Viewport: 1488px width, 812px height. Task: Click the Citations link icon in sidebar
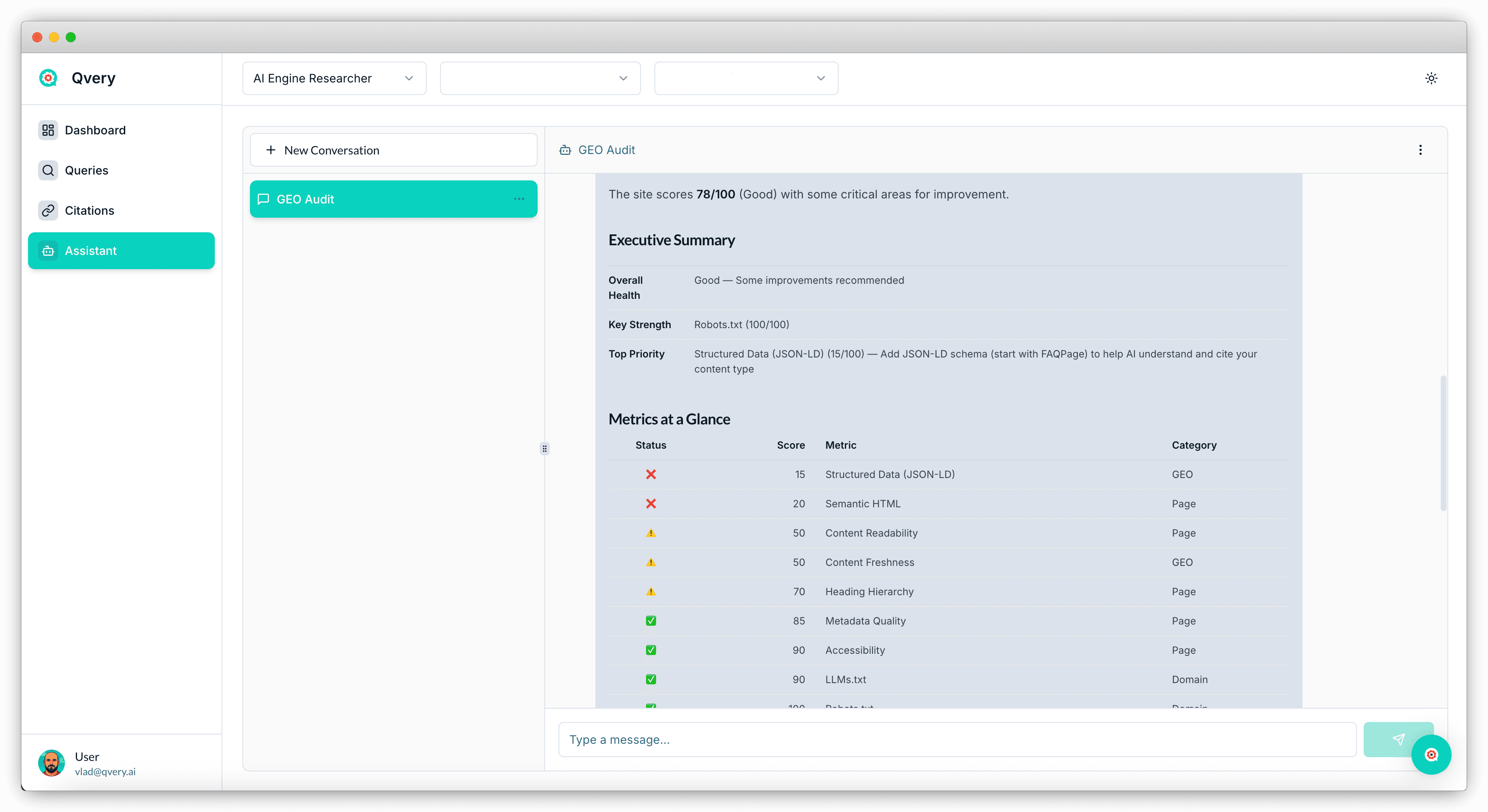pyautogui.click(x=48, y=210)
